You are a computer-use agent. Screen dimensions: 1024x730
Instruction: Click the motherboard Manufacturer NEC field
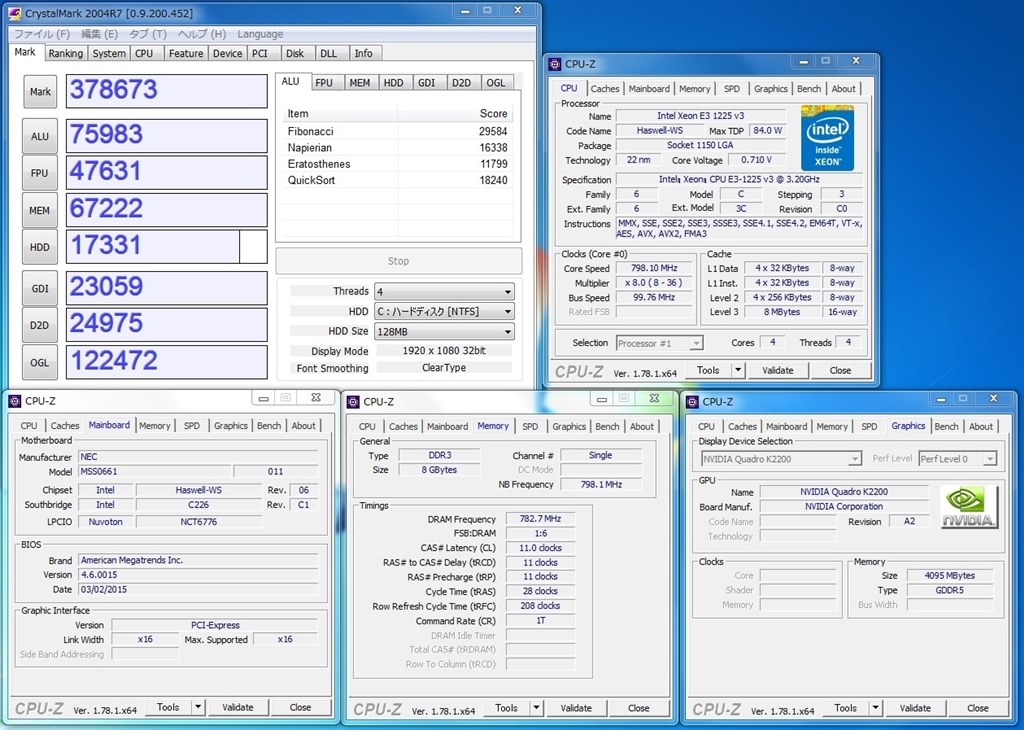pyautogui.click(x=199, y=456)
